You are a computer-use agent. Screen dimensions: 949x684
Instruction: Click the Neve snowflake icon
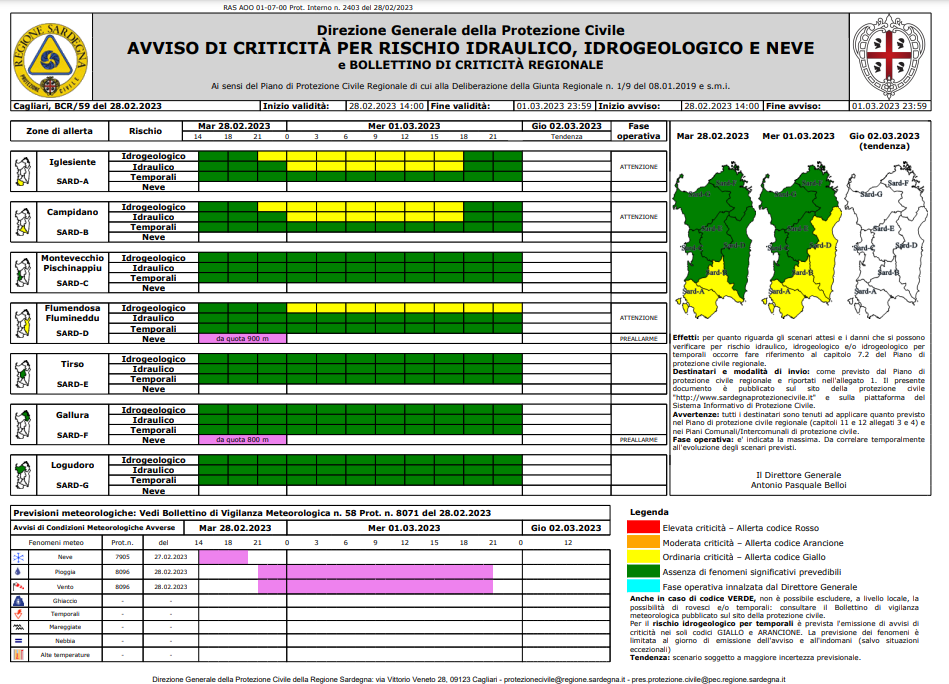coord(19,557)
